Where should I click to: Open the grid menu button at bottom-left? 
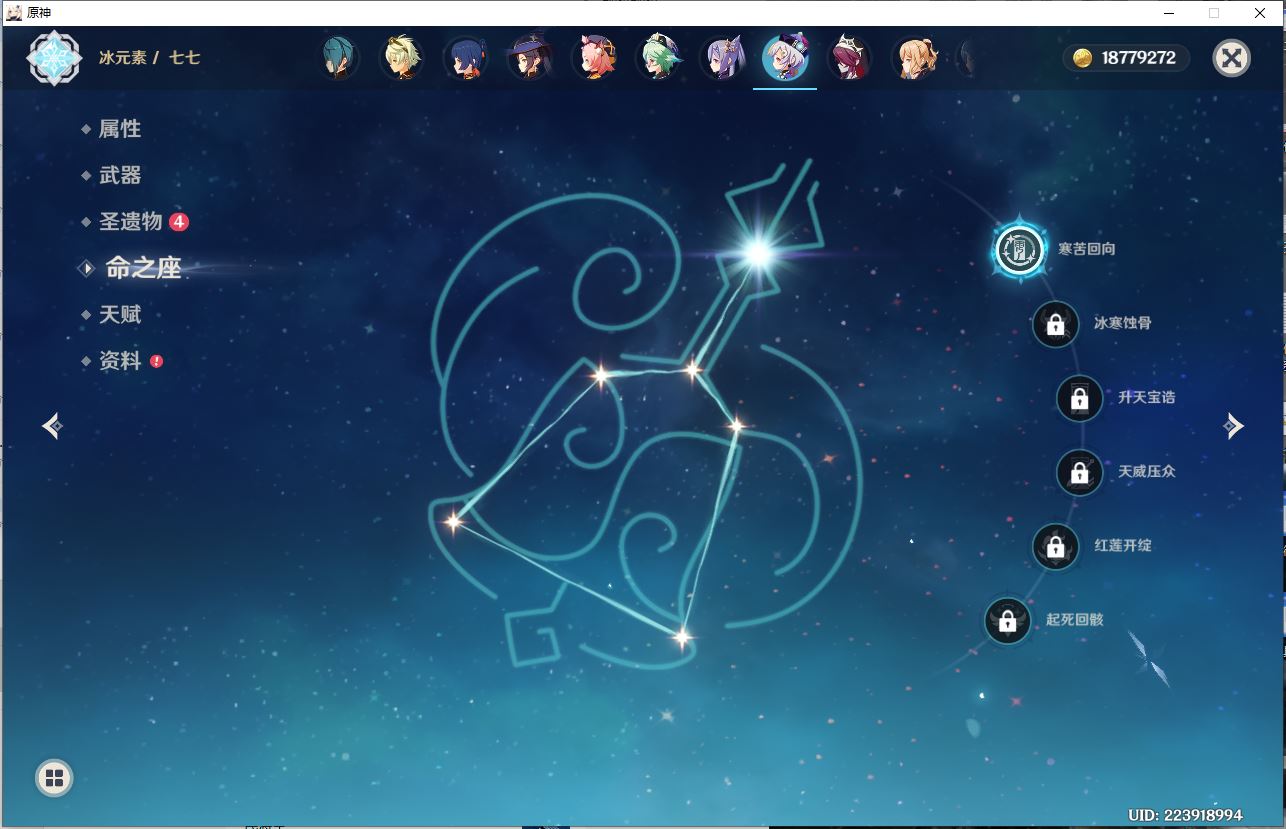[54, 778]
